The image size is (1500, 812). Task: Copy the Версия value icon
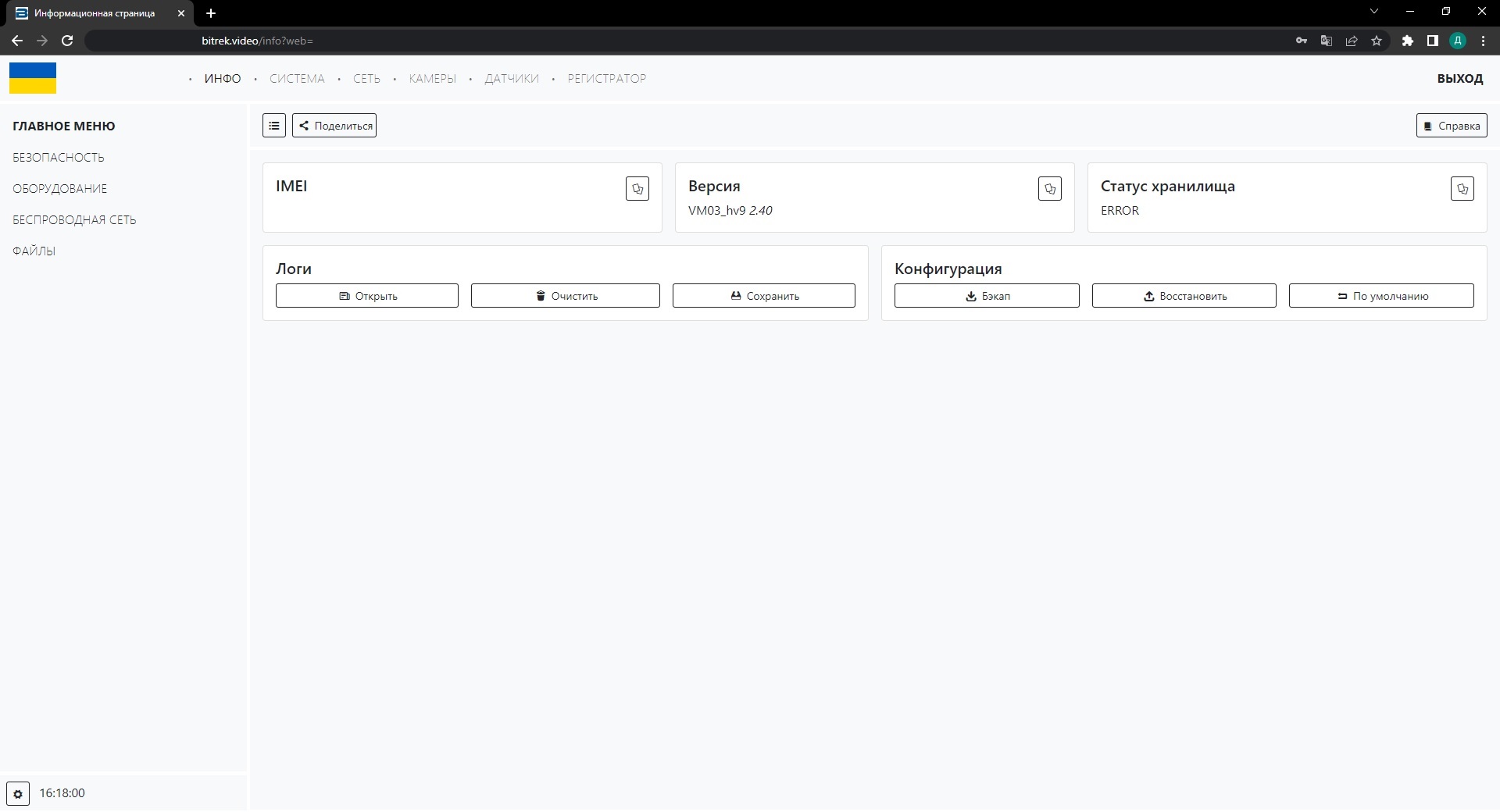click(1049, 189)
